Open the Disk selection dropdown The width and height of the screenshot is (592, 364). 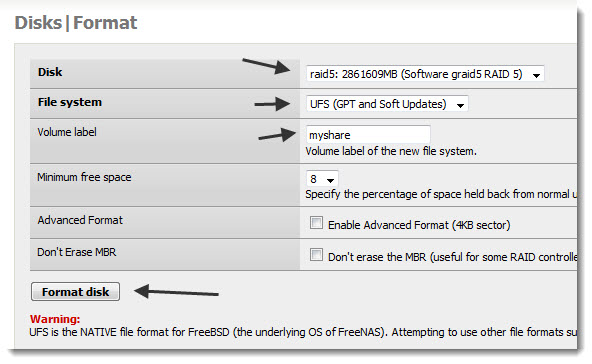[425, 74]
